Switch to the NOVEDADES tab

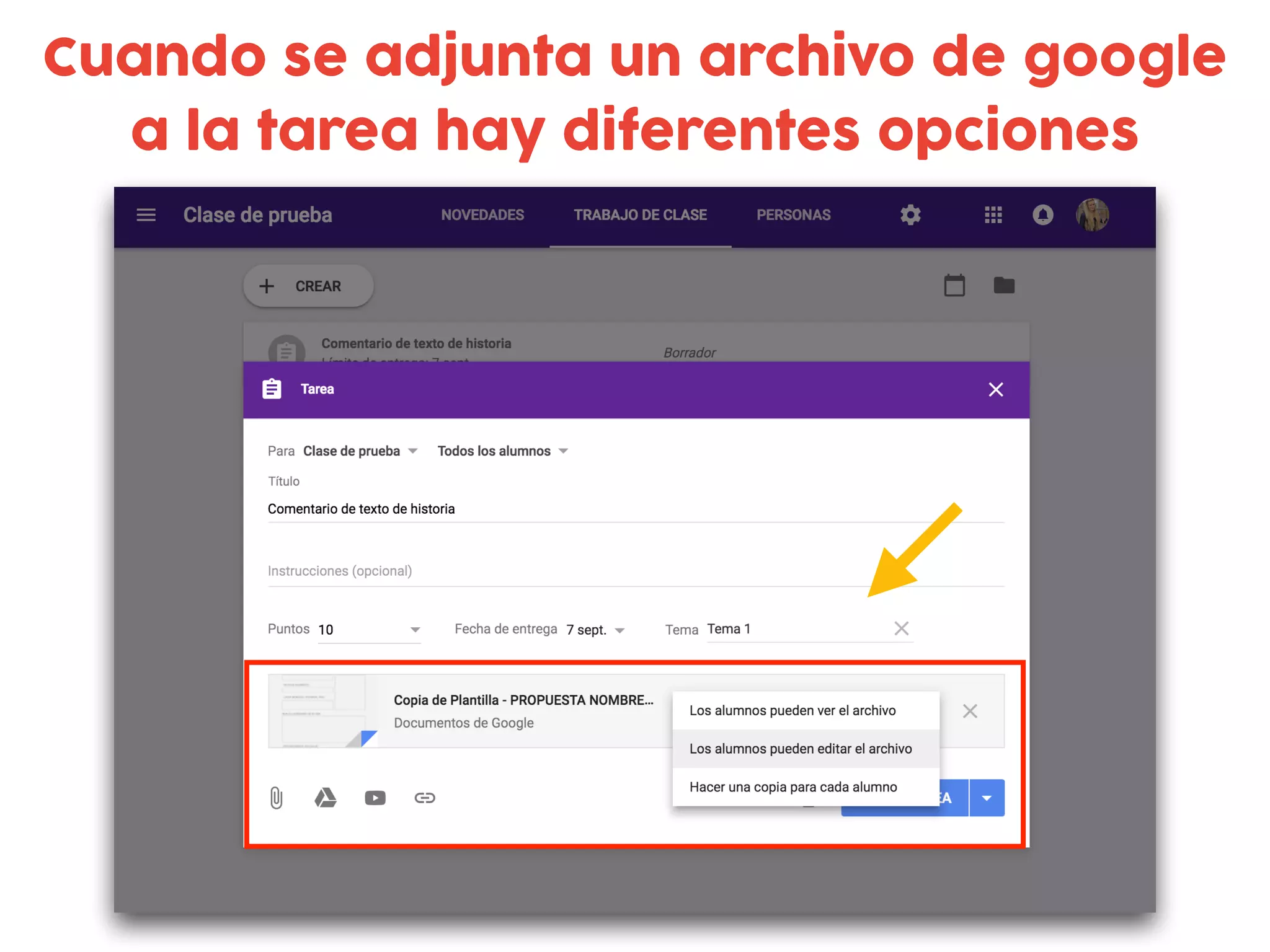(482, 215)
